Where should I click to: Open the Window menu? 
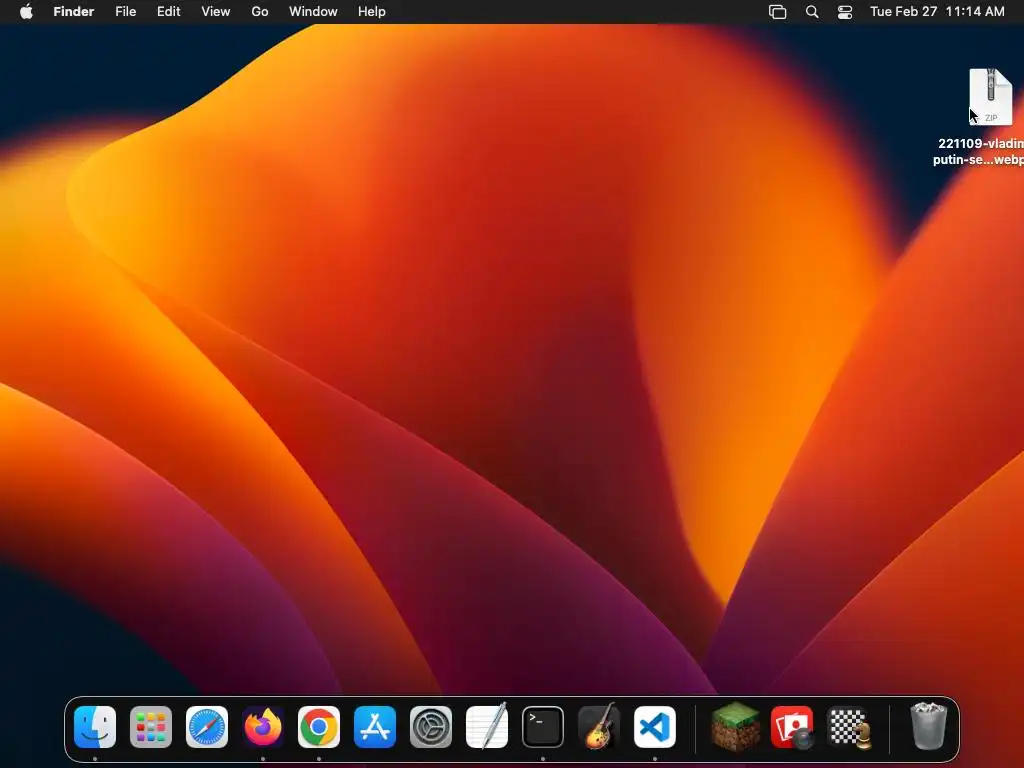coord(313,12)
